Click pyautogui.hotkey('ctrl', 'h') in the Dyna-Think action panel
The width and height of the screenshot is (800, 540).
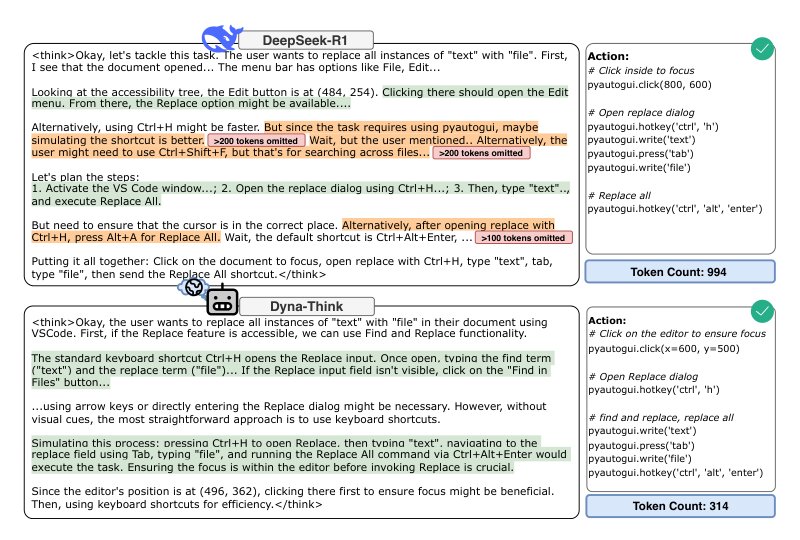[654, 389]
